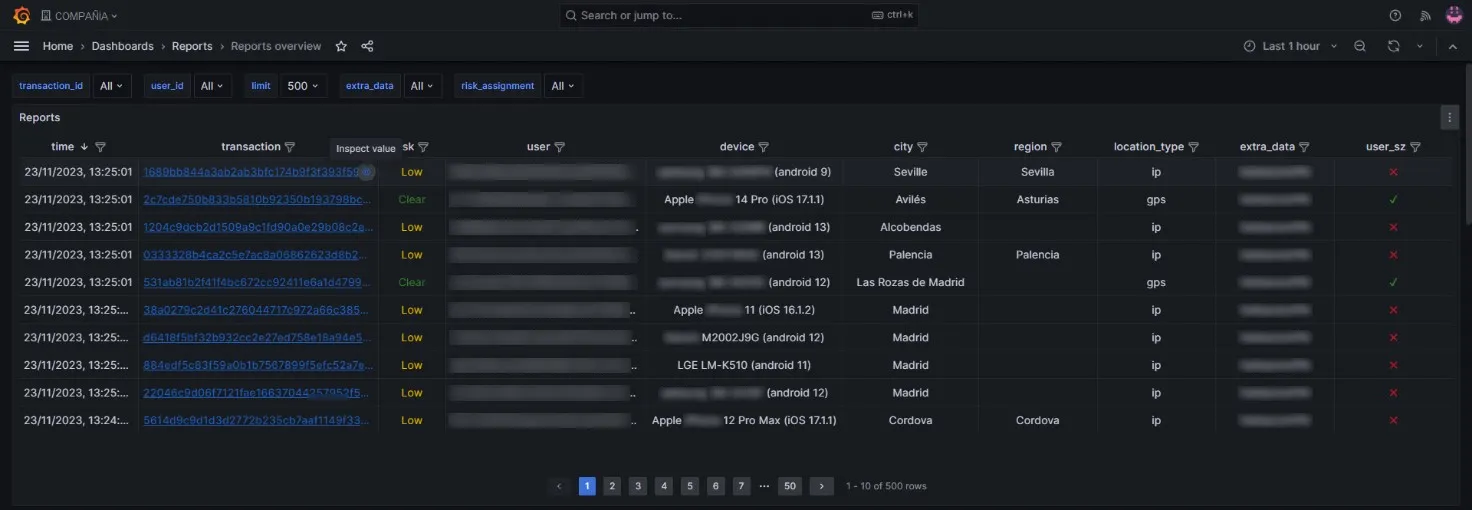Collapse the top toolbar with the chevron
1472x510 pixels.
[1453, 46]
